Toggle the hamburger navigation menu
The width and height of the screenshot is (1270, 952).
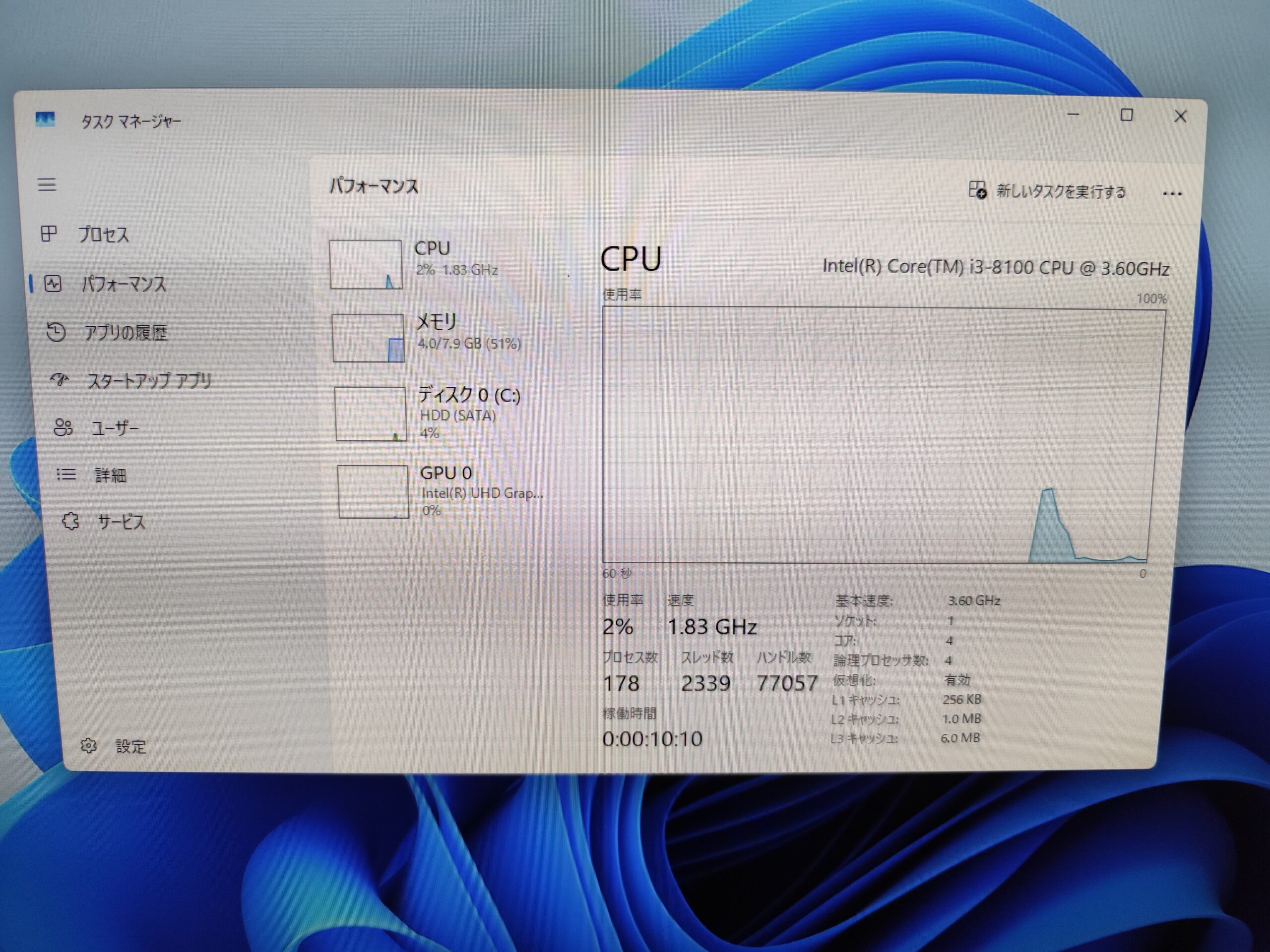click(x=47, y=185)
